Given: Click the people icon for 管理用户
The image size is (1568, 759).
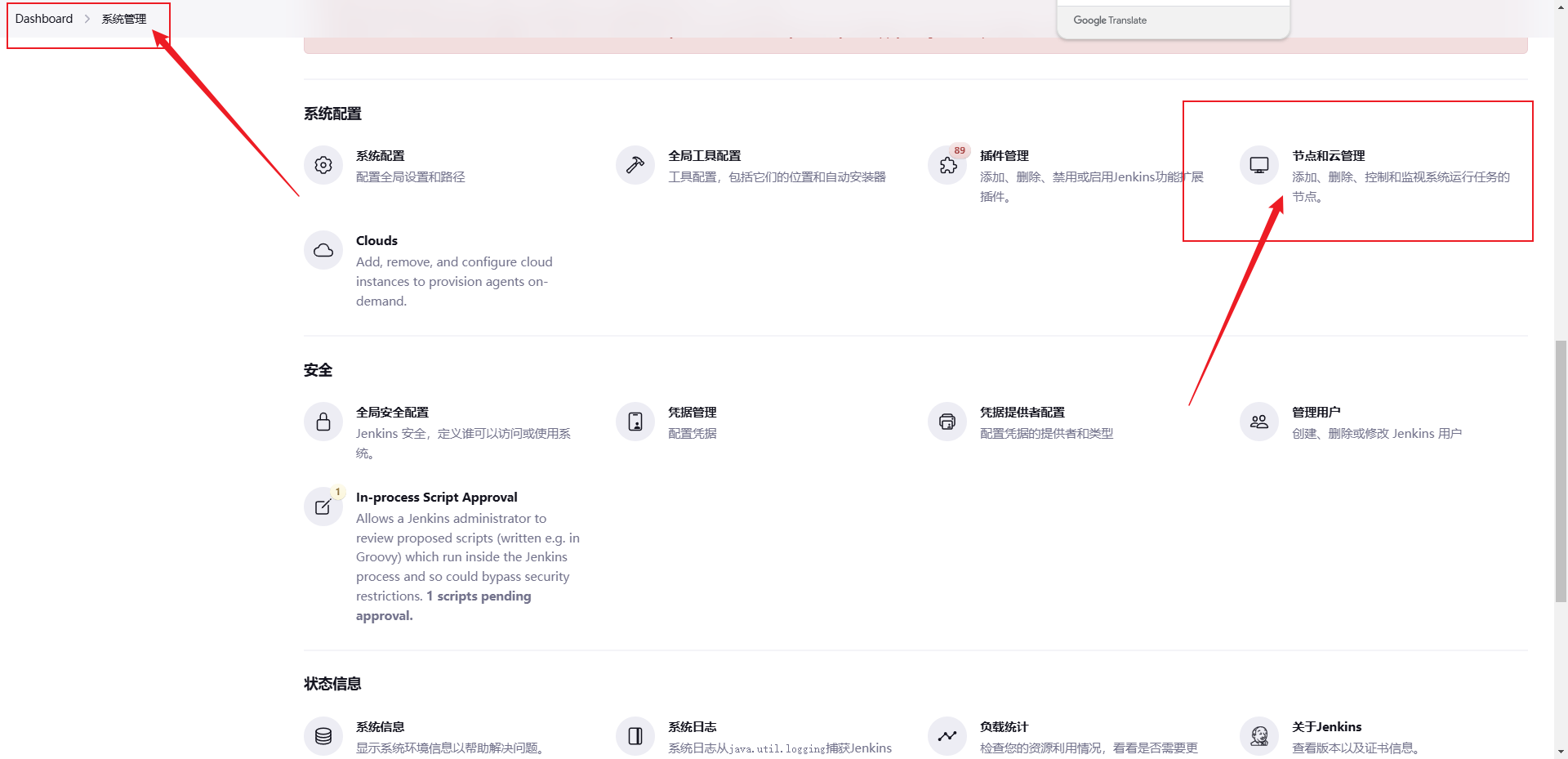Looking at the screenshot, I should point(1259,422).
